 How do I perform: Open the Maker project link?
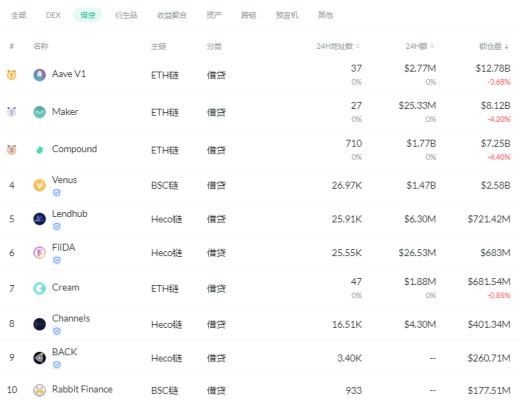[65, 112]
